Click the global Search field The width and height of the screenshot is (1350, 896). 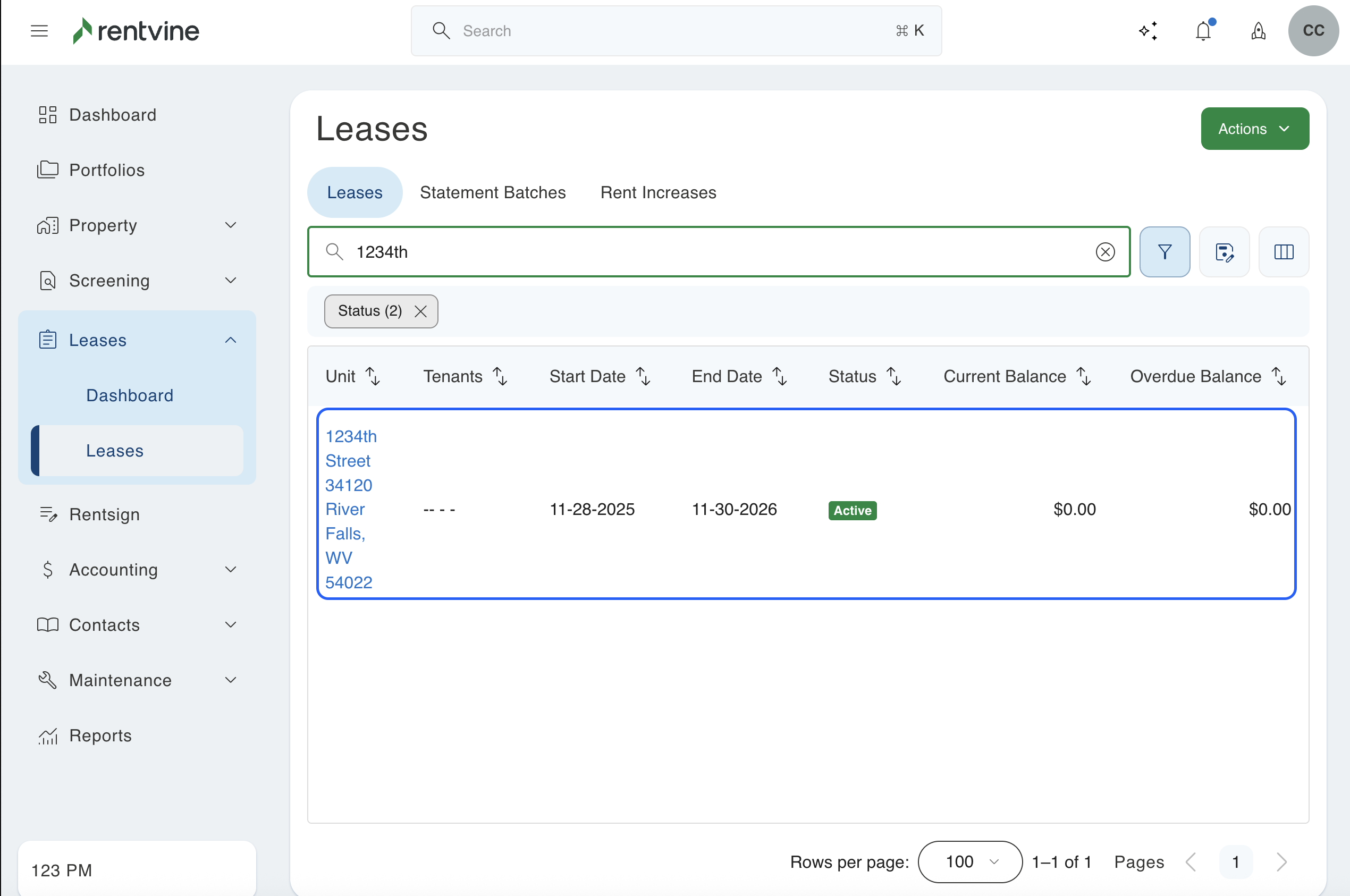676,31
